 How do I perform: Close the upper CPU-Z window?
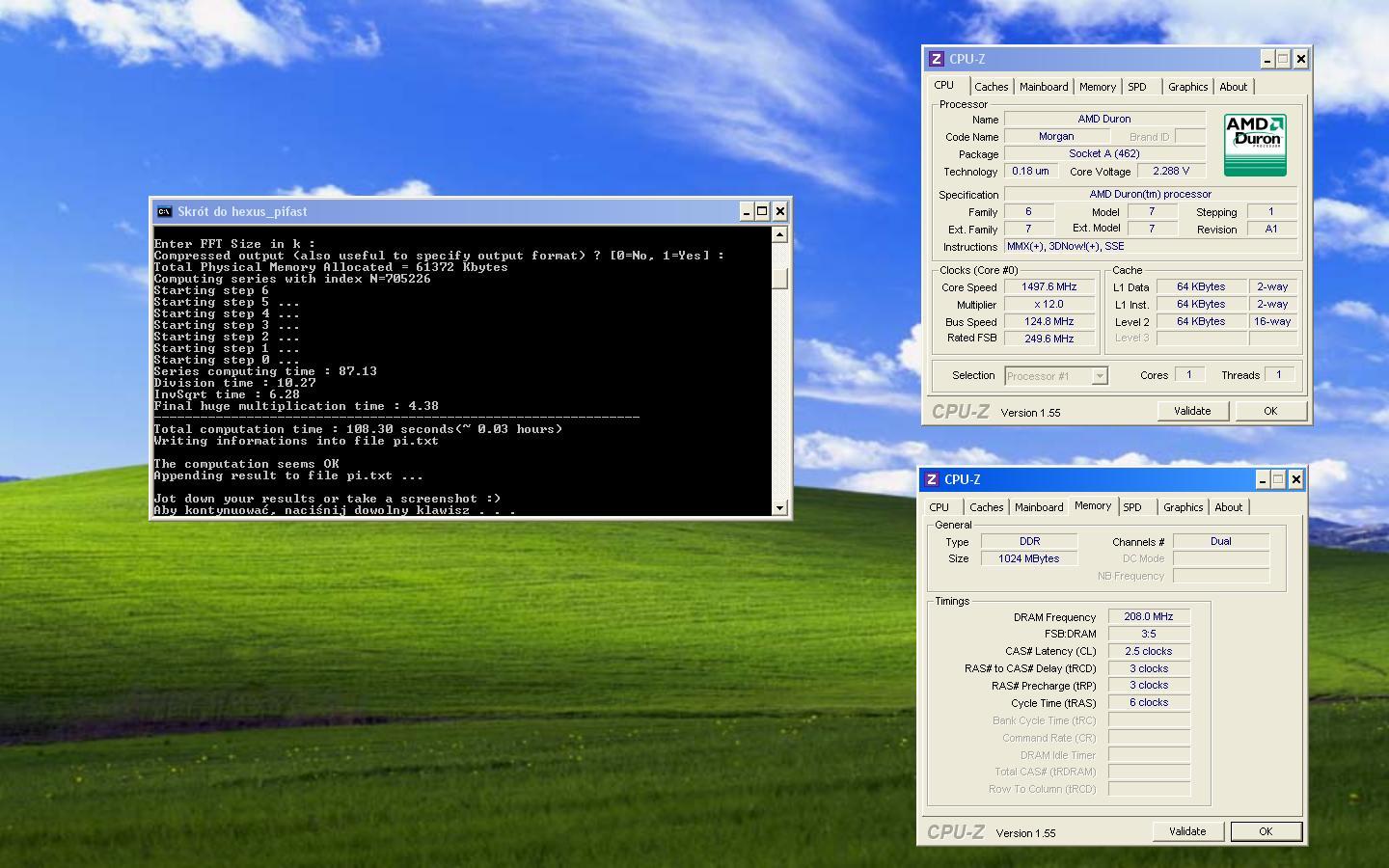1300,59
